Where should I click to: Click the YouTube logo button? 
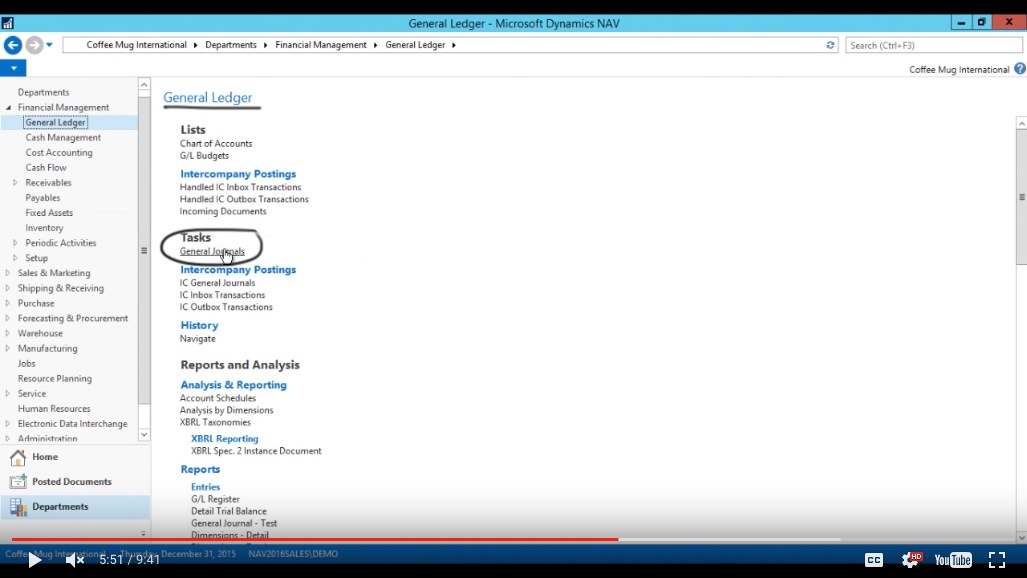pyautogui.click(x=952, y=560)
